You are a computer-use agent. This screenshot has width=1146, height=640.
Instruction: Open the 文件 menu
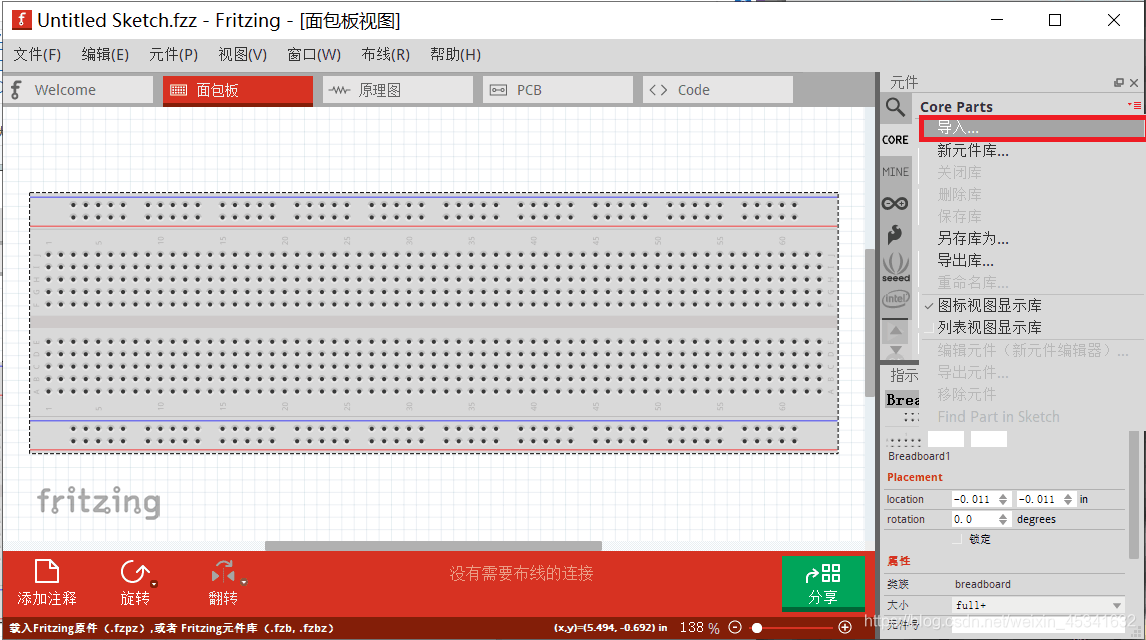[x=37, y=54]
